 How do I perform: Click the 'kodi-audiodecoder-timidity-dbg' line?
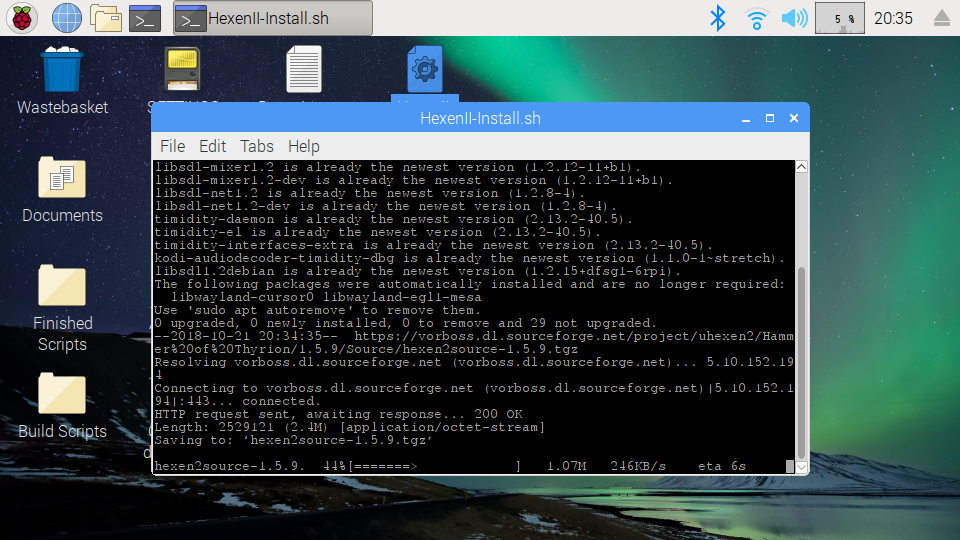pos(470,258)
